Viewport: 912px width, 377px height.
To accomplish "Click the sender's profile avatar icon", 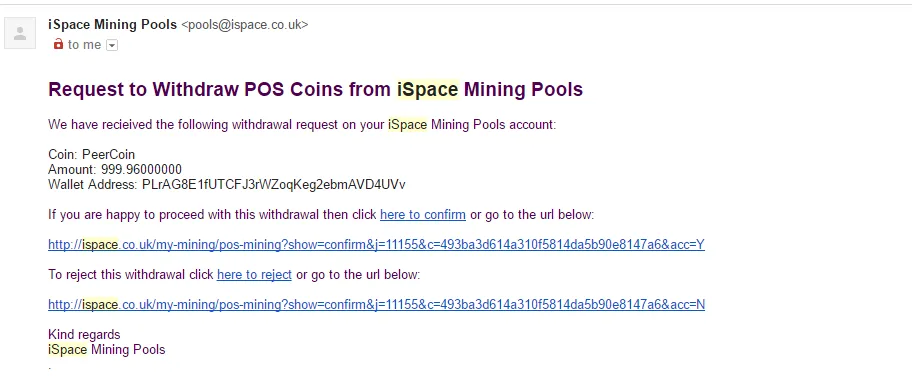I will click(20, 33).
